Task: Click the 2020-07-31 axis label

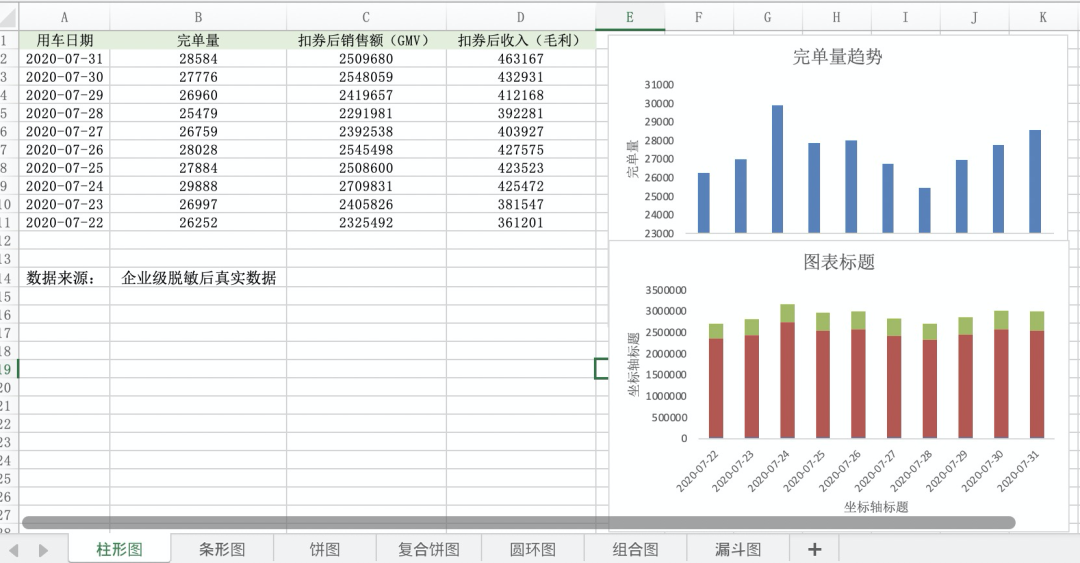Action: click(x=1019, y=471)
